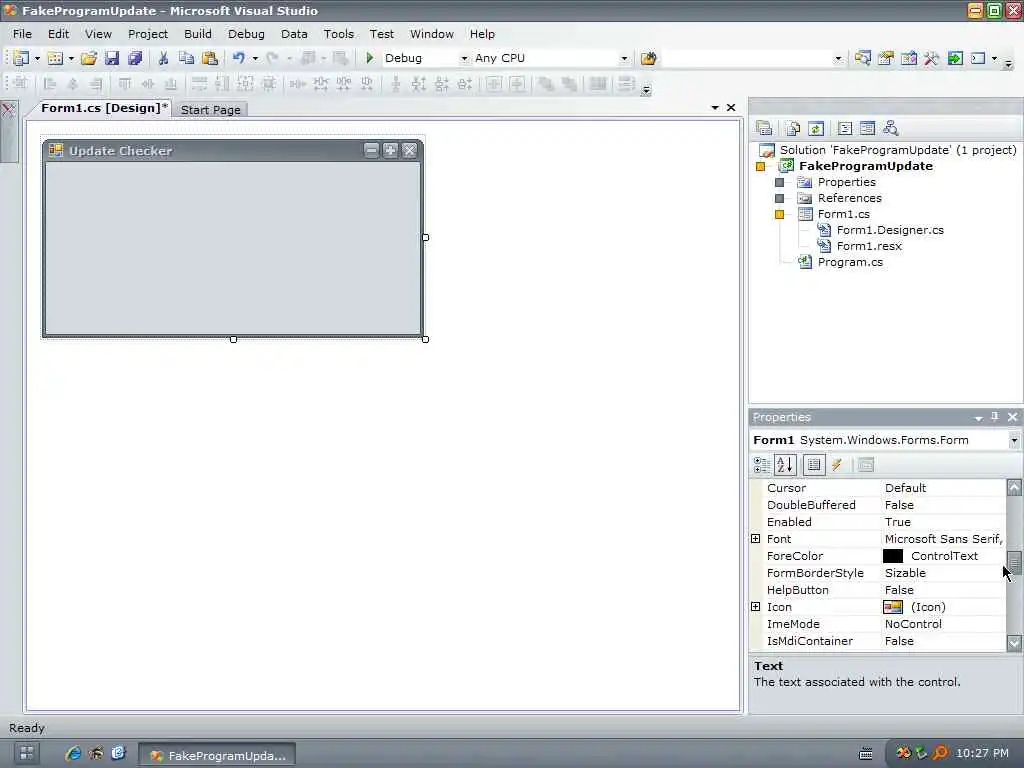Screen dimensions: 1024x768
Task: Select Form1.resx in Solution Explorer
Action: click(x=869, y=246)
